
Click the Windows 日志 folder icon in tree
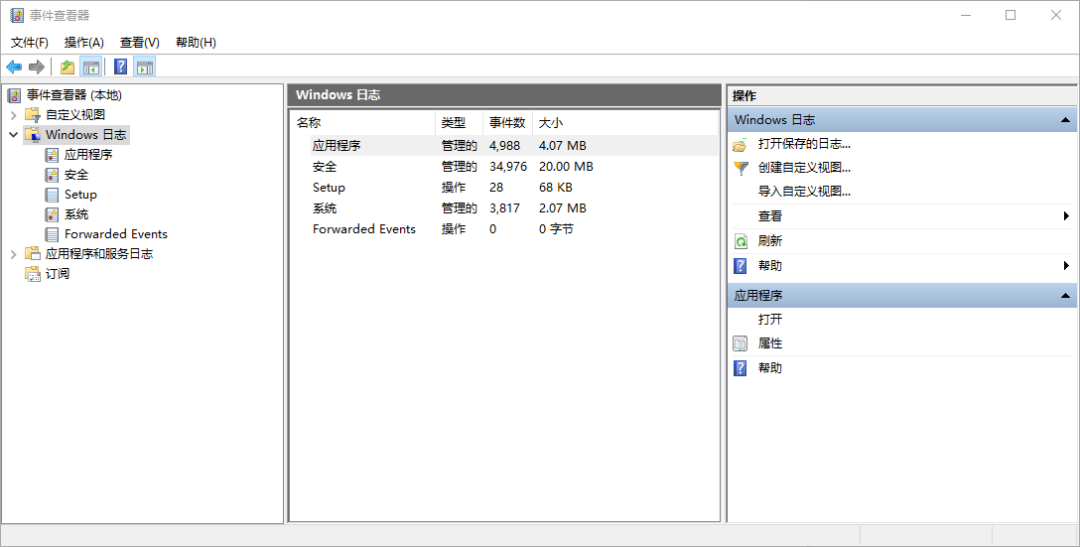click(x=32, y=134)
